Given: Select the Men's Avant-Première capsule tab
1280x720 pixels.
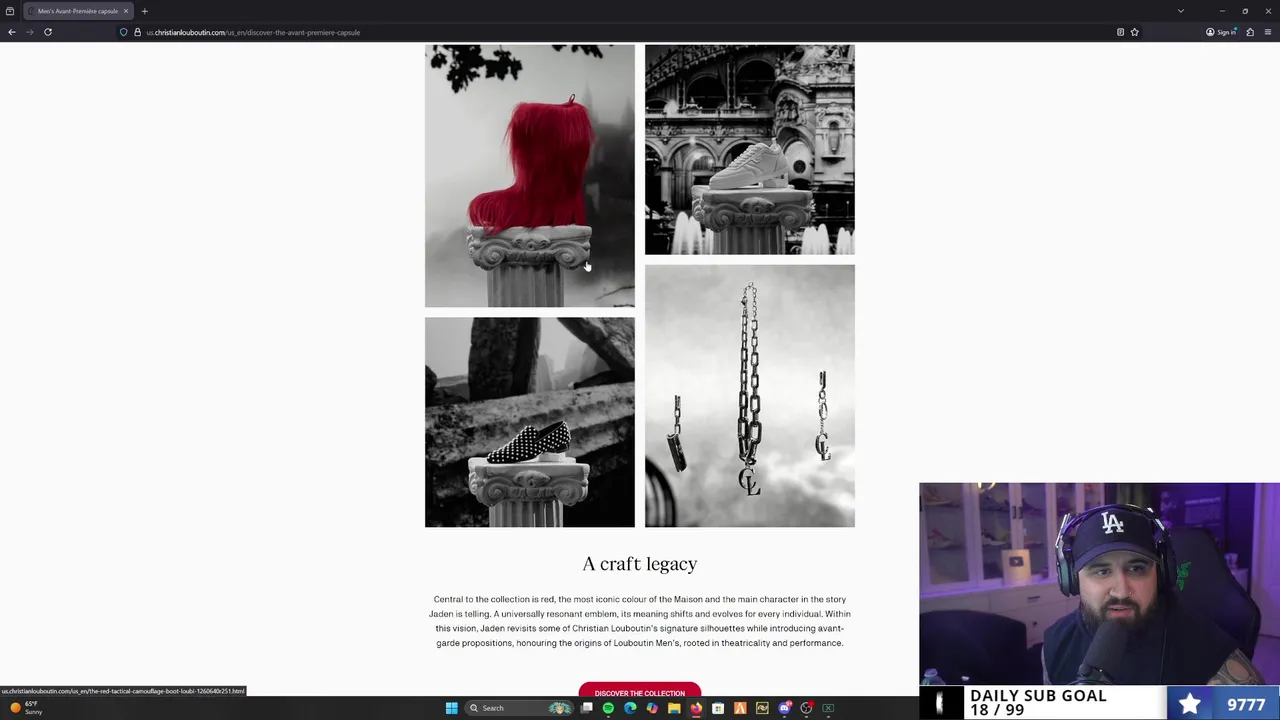Looking at the screenshot, I should coord(78,11).
